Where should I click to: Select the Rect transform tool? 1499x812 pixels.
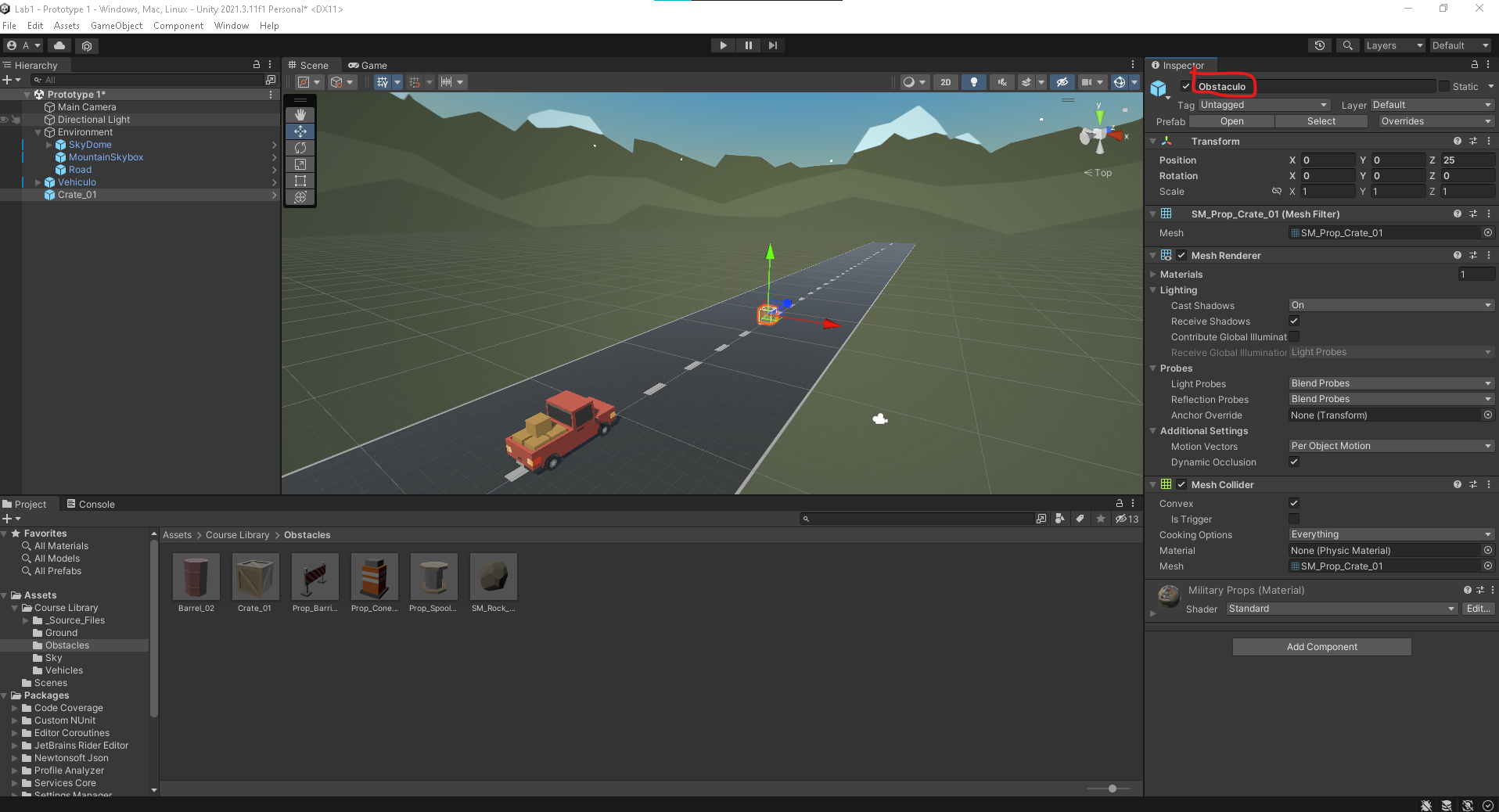click(300, 181)
